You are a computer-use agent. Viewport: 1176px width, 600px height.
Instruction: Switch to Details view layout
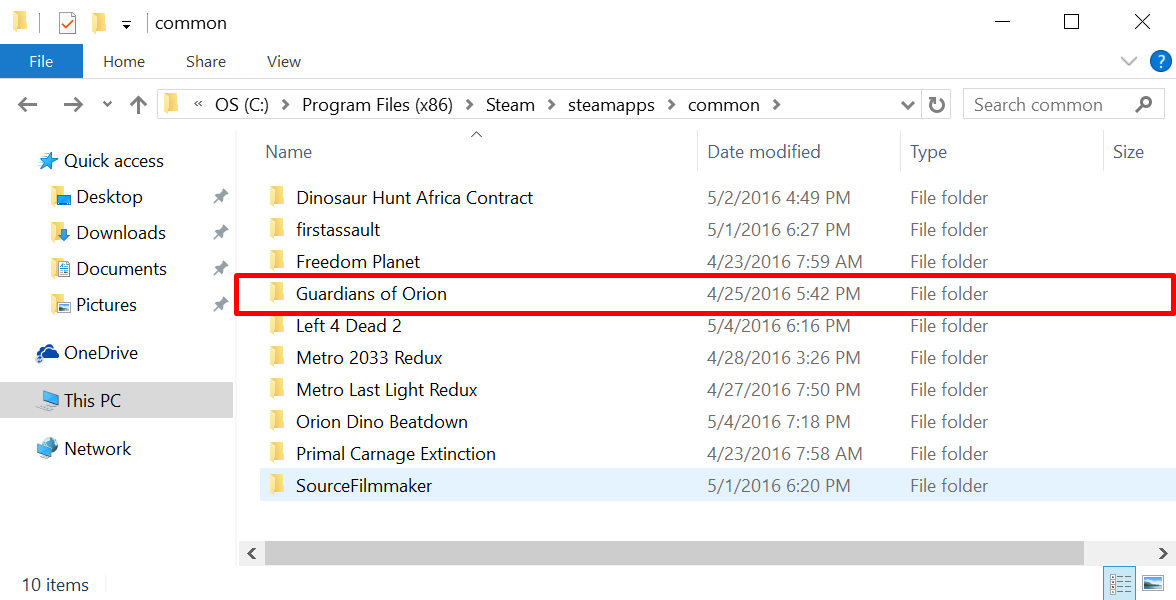[1120, 583]
